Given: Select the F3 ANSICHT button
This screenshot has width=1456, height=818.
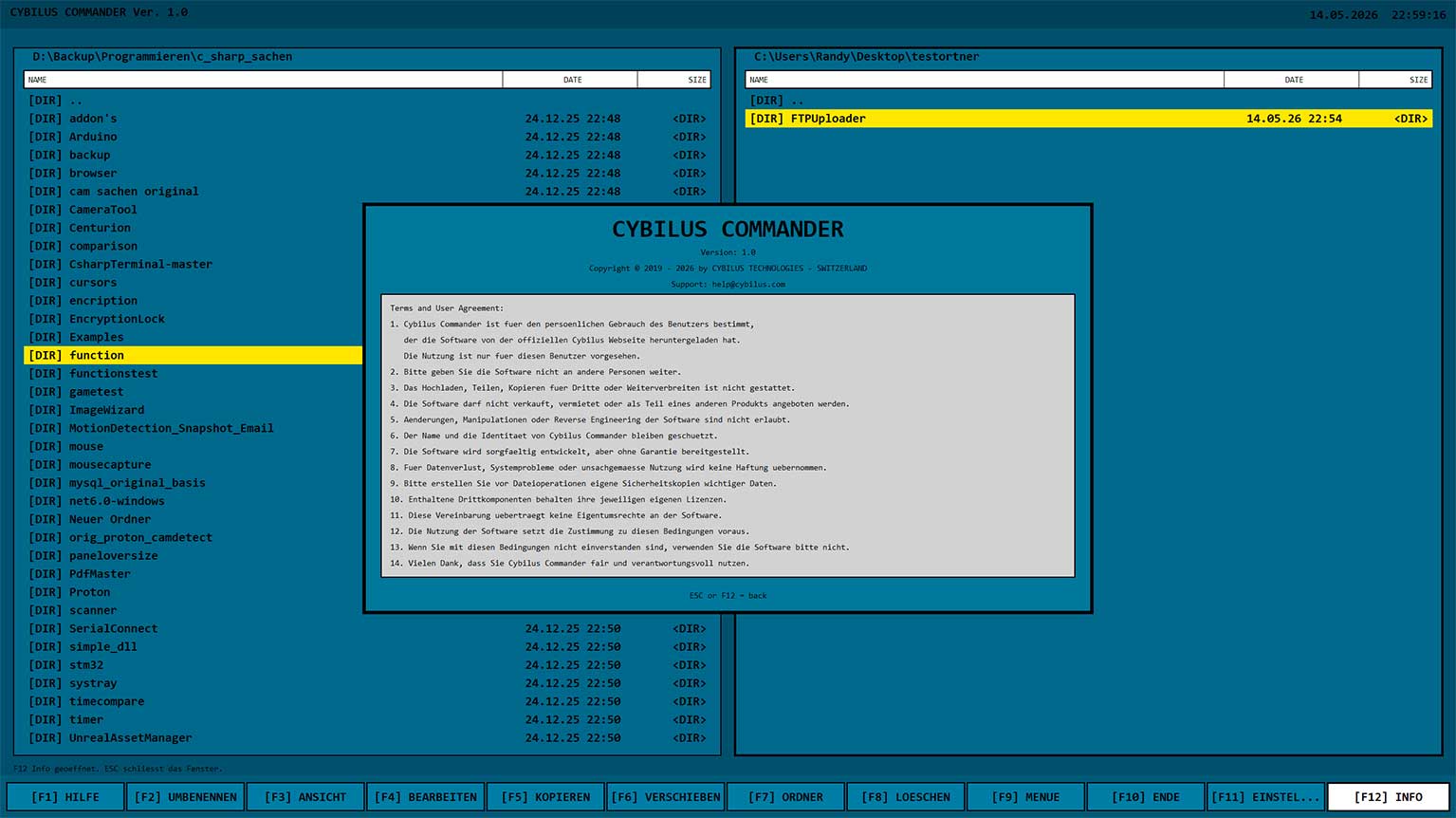Looking at the screenshot, I should coord(305,797).
